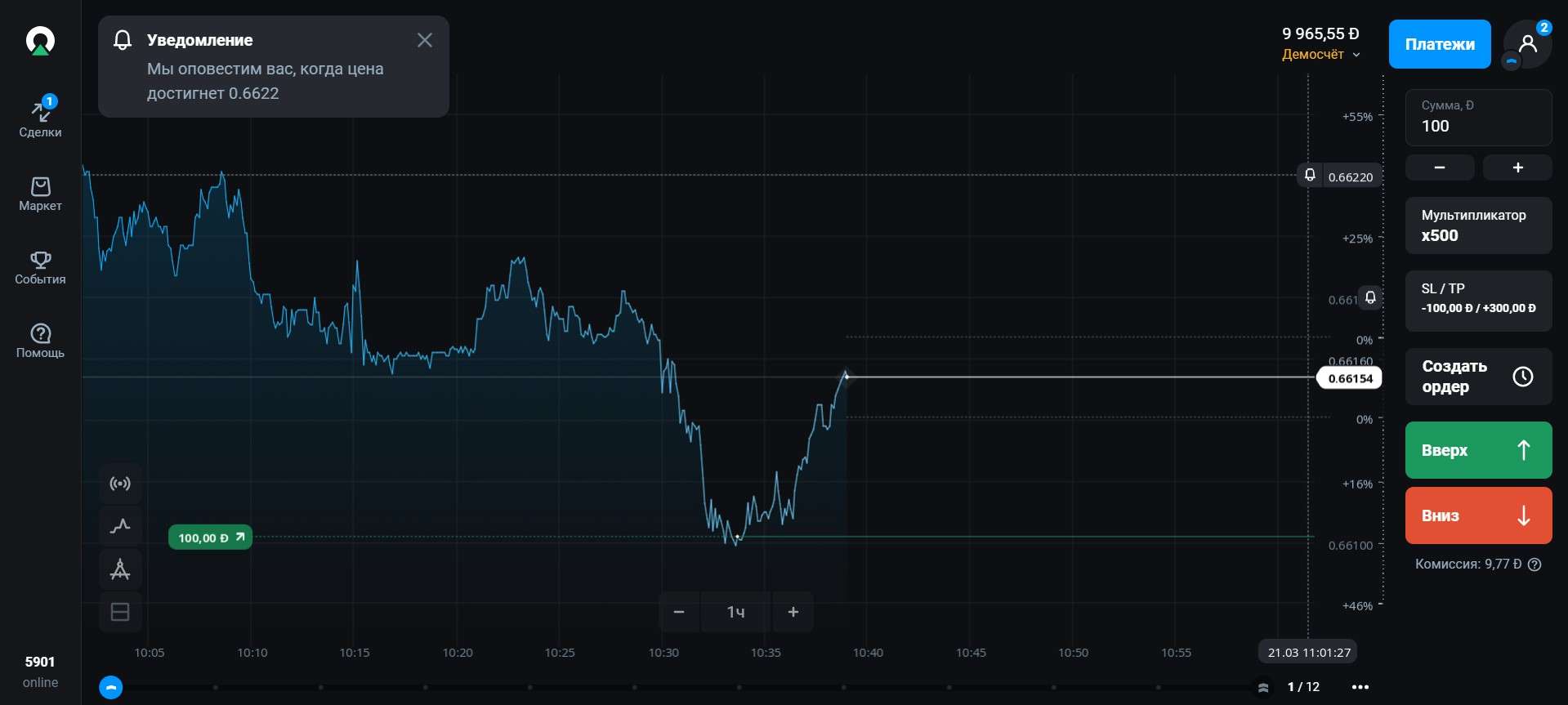Open the user profile avatar
The height and width of the screenshot is (705, 1568).
pos(1527,43)
